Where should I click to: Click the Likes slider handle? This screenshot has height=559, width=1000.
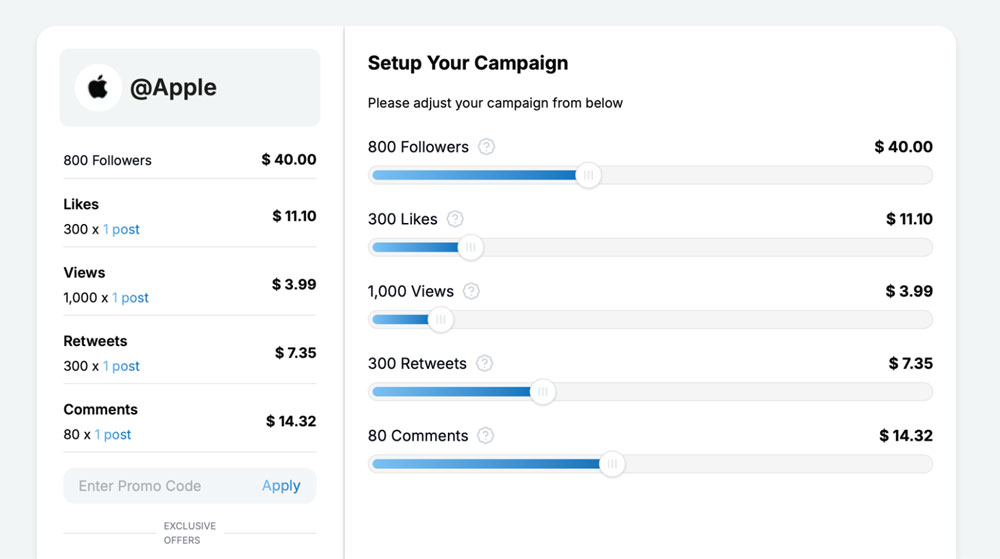point(470,248)
